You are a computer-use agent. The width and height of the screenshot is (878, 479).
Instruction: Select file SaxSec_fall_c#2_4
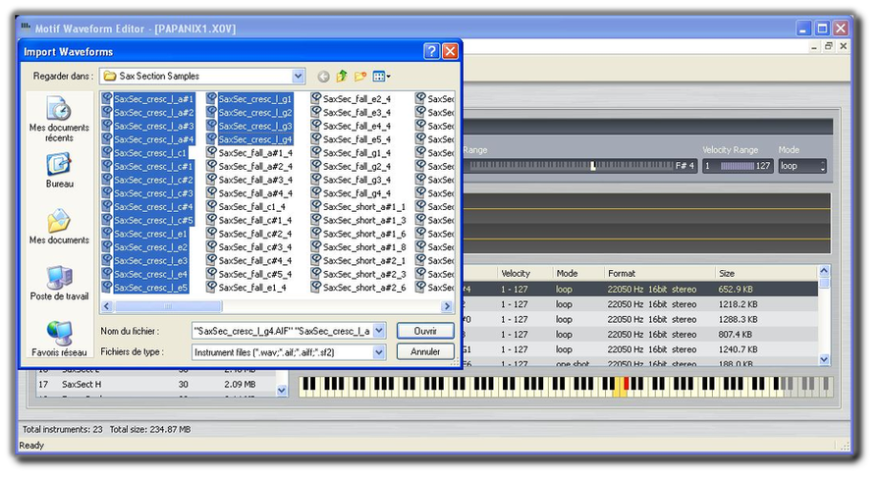click(x=255, y=234)
